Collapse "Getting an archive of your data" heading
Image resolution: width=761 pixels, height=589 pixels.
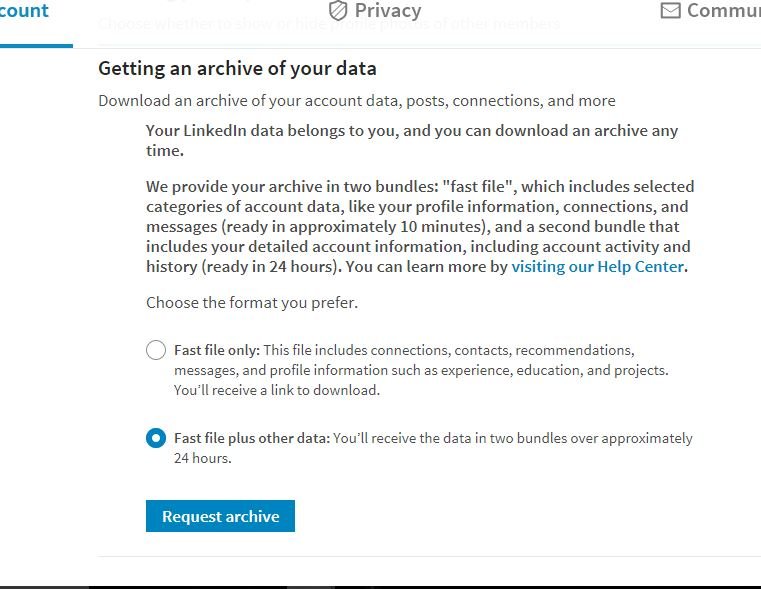coord(237,68)
